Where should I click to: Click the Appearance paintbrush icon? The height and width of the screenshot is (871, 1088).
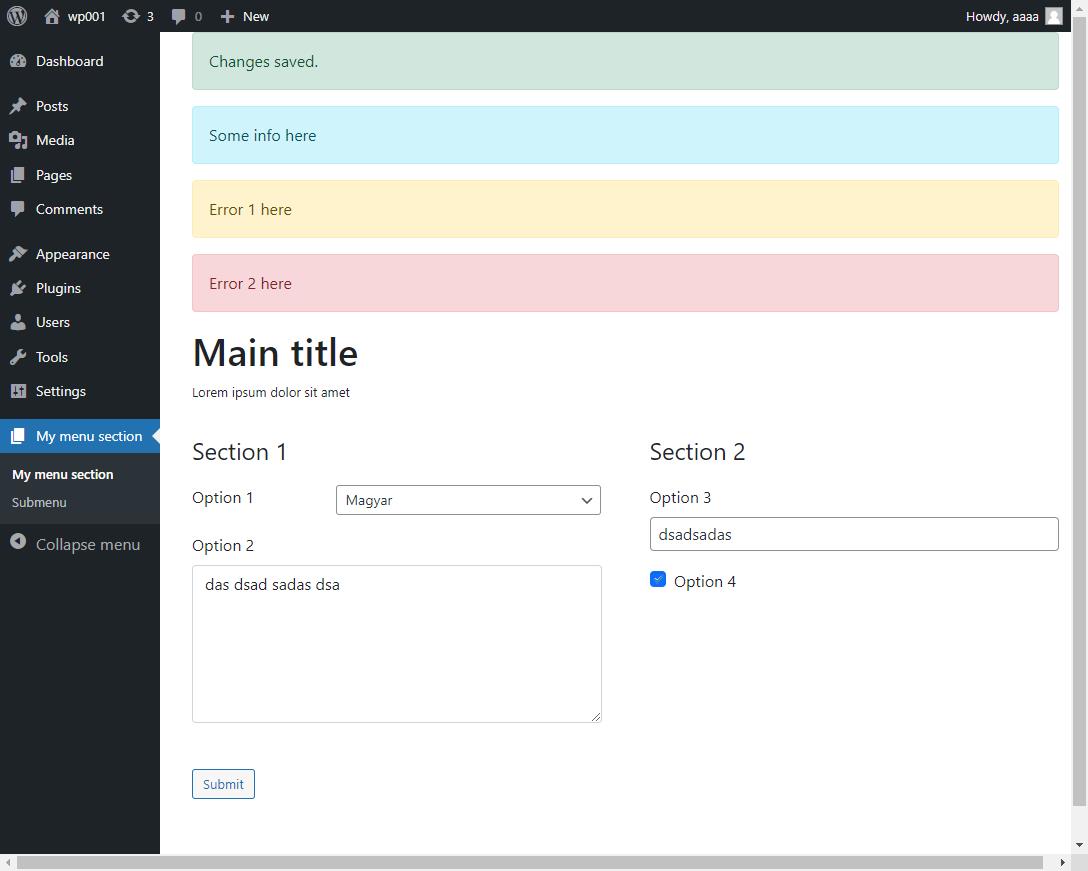point(18,254)
